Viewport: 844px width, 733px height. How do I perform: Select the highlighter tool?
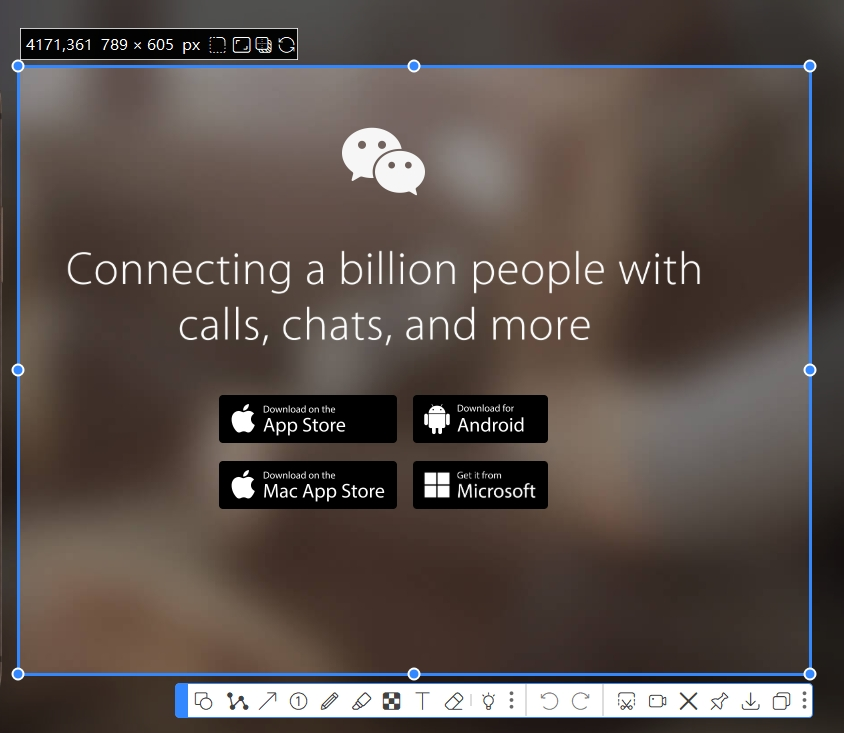click(x=361, y=701)
